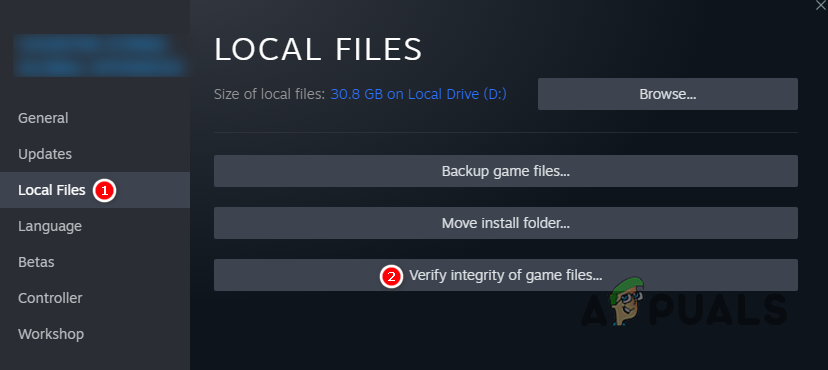
Task: Run Verify integrity of game files...
Action: (505, 275)
